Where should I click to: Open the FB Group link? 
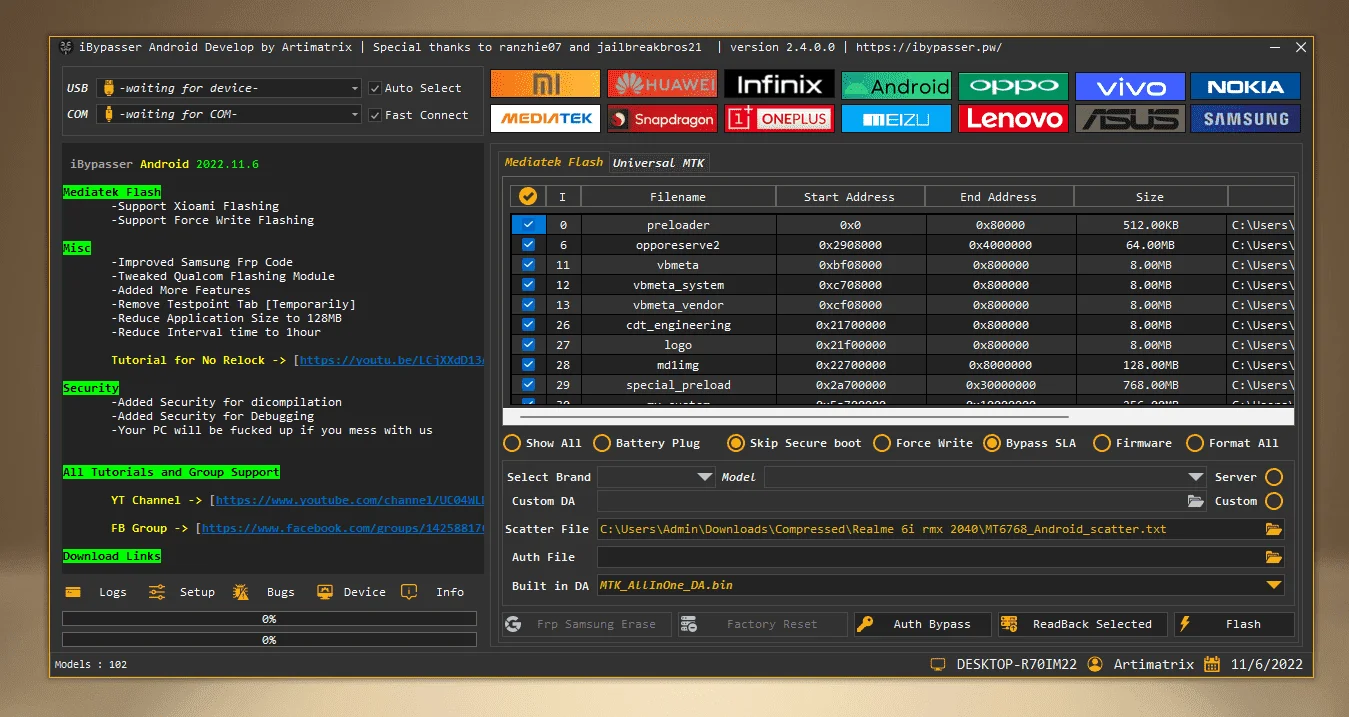(343, 528)
